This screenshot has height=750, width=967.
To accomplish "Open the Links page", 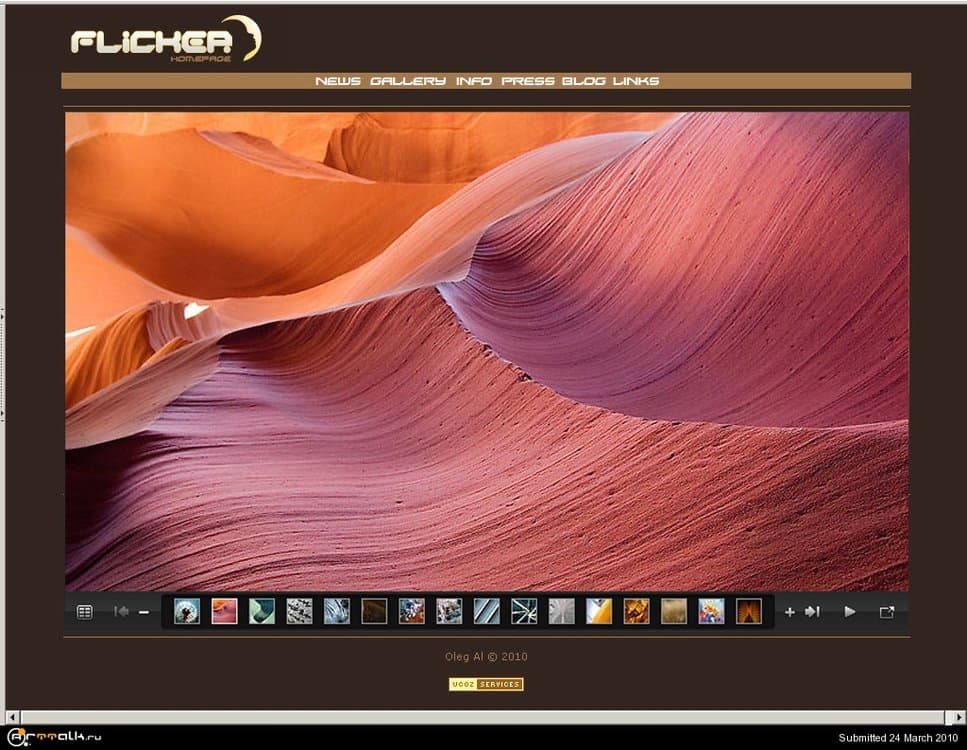I will click(x=636, y=81).
